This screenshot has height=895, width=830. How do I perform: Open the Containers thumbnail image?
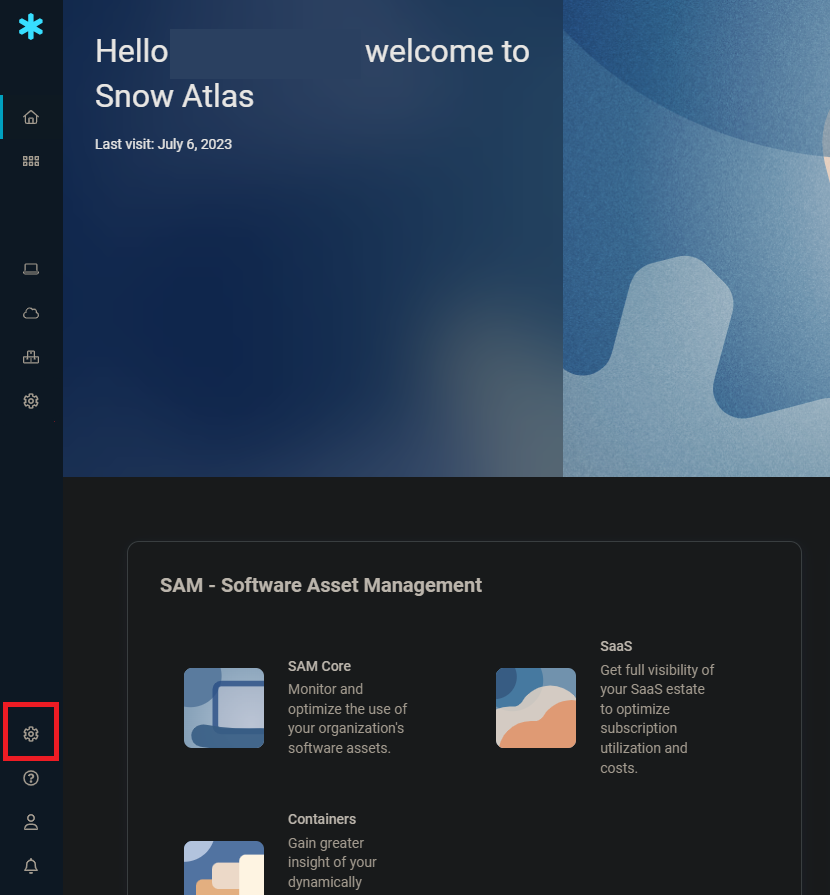224,868
